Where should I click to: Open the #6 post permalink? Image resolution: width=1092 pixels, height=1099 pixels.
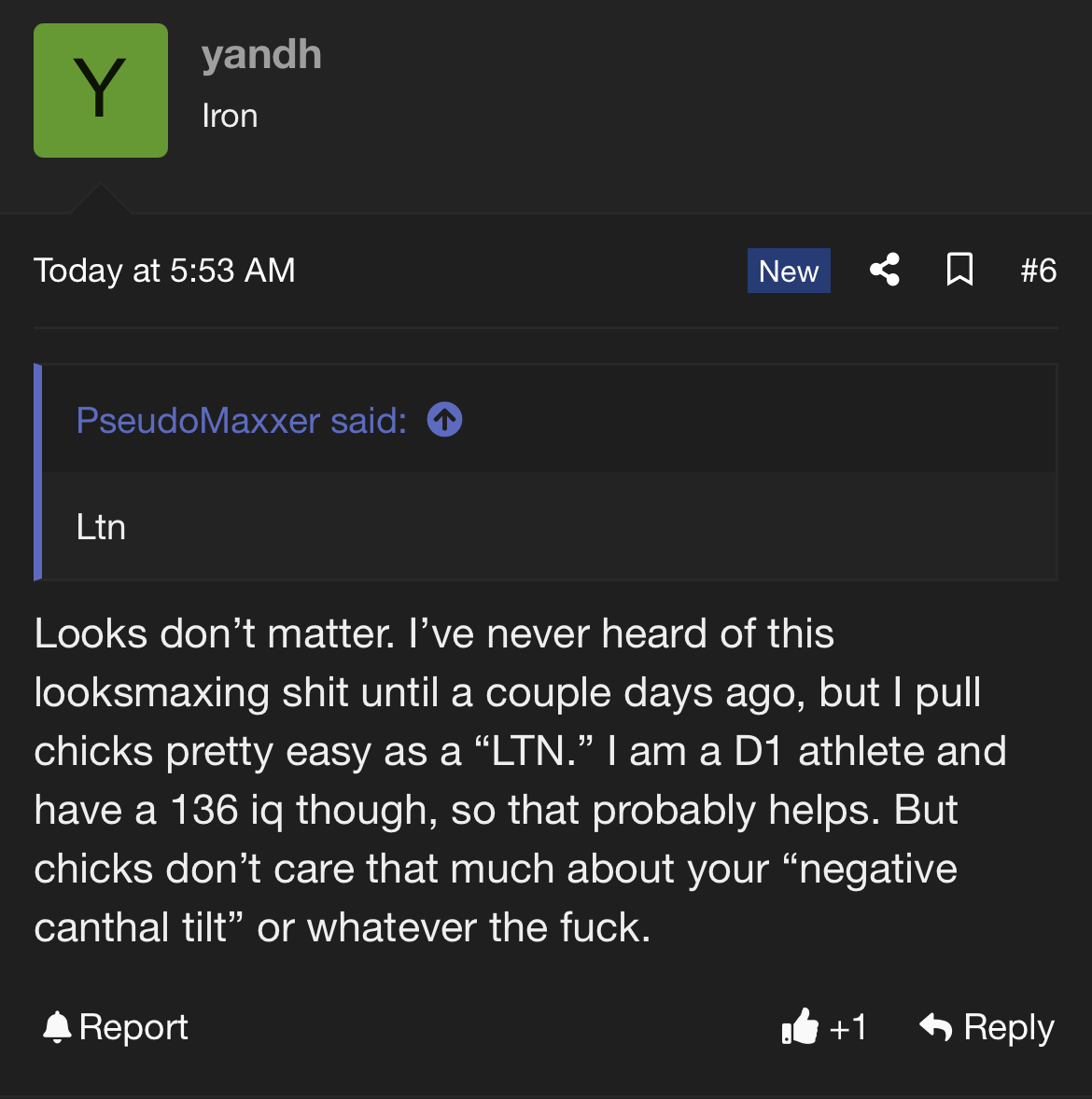(x=1039, y=271)
